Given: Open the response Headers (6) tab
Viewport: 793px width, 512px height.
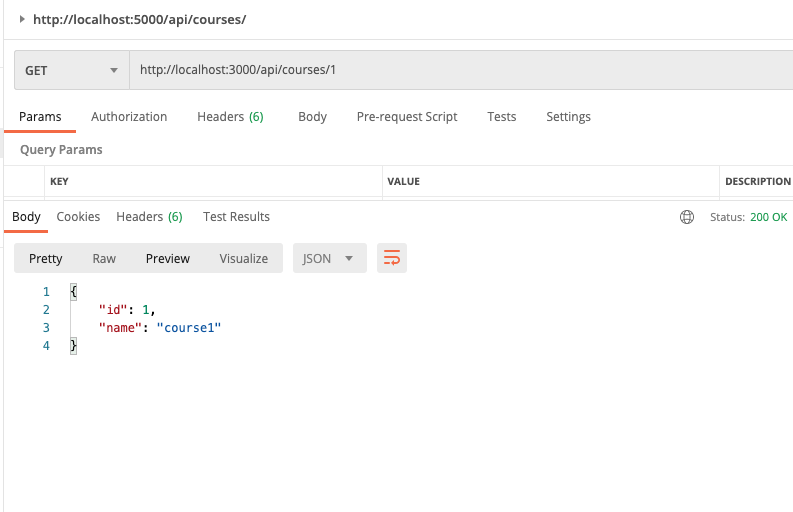Looking at the screenshot, I should click(x=149, y=217).
